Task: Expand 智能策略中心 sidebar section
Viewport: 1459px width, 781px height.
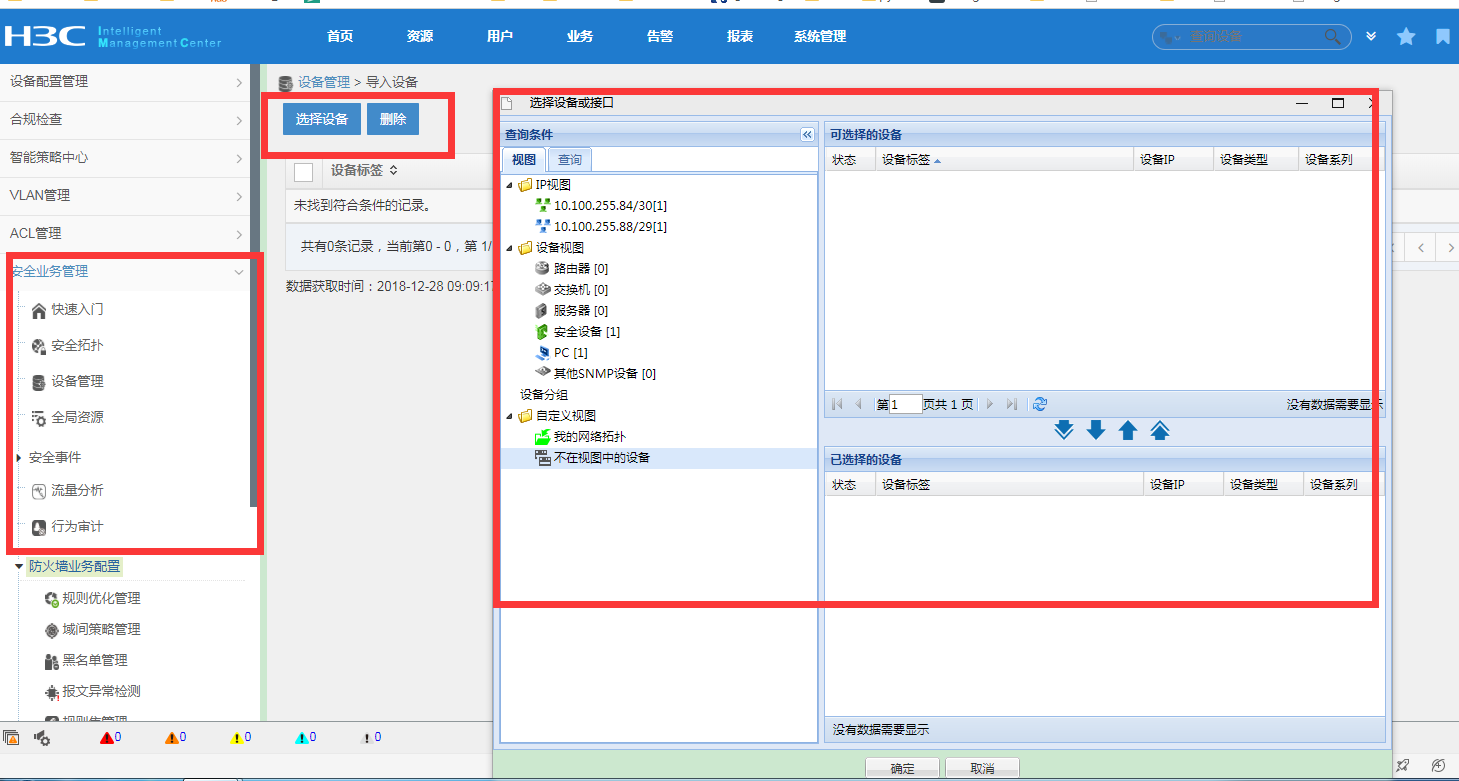Action: click(125, 157)
